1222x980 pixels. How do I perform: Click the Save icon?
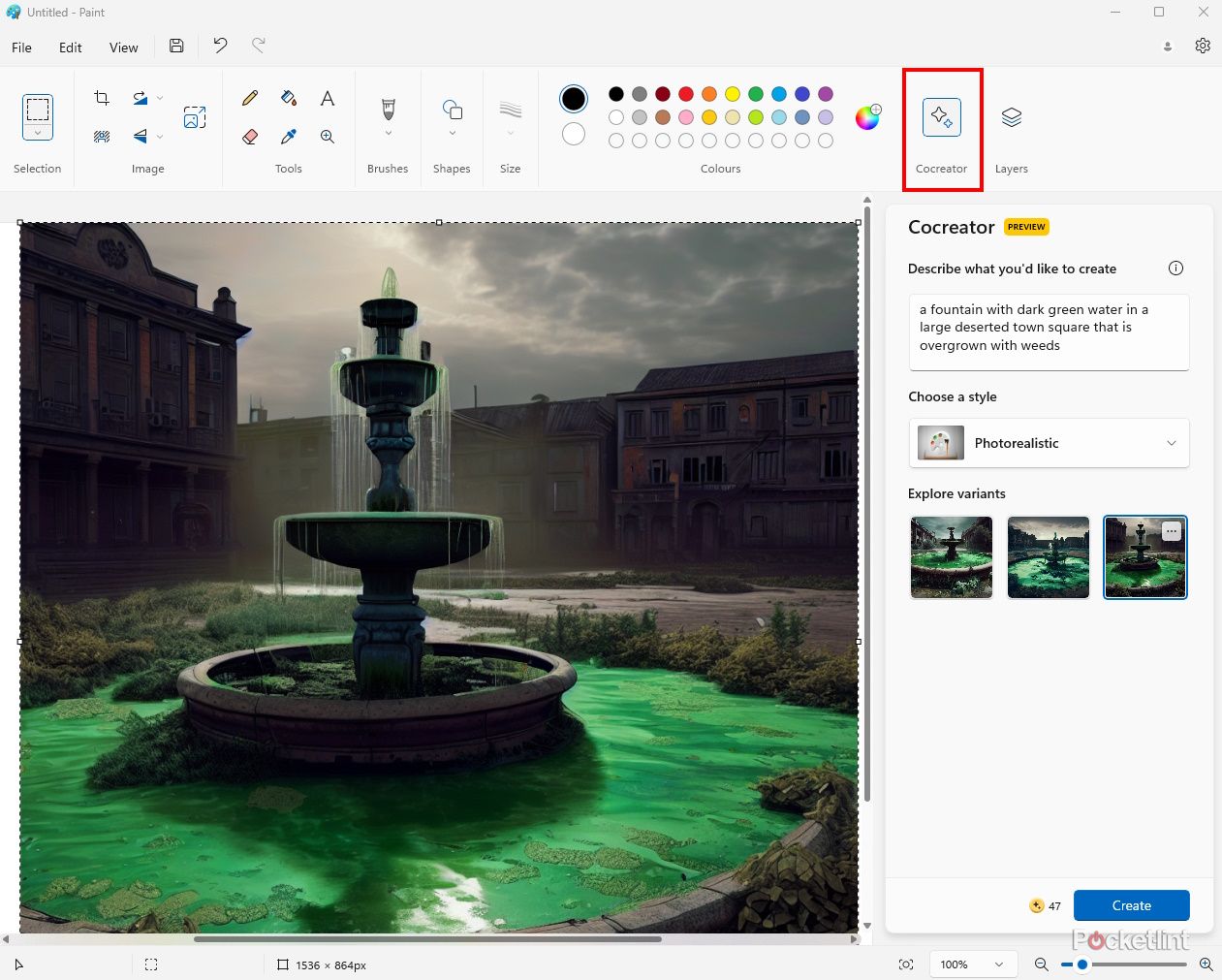pyautogui.click(x=176, y=46)
